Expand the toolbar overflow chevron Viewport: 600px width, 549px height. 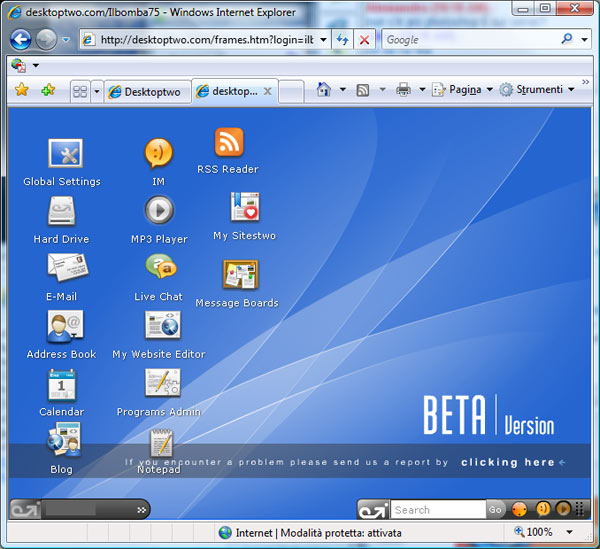tap(585, 82)
